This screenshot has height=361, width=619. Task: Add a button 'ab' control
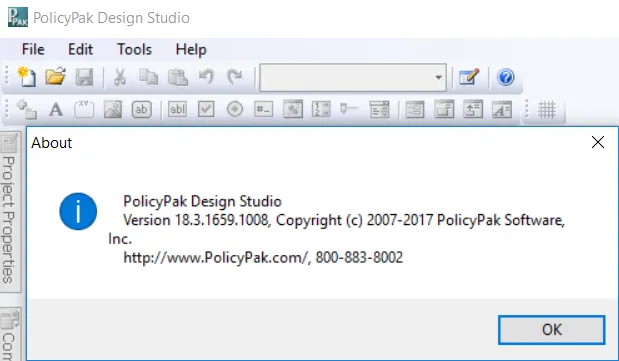[141, 109]
